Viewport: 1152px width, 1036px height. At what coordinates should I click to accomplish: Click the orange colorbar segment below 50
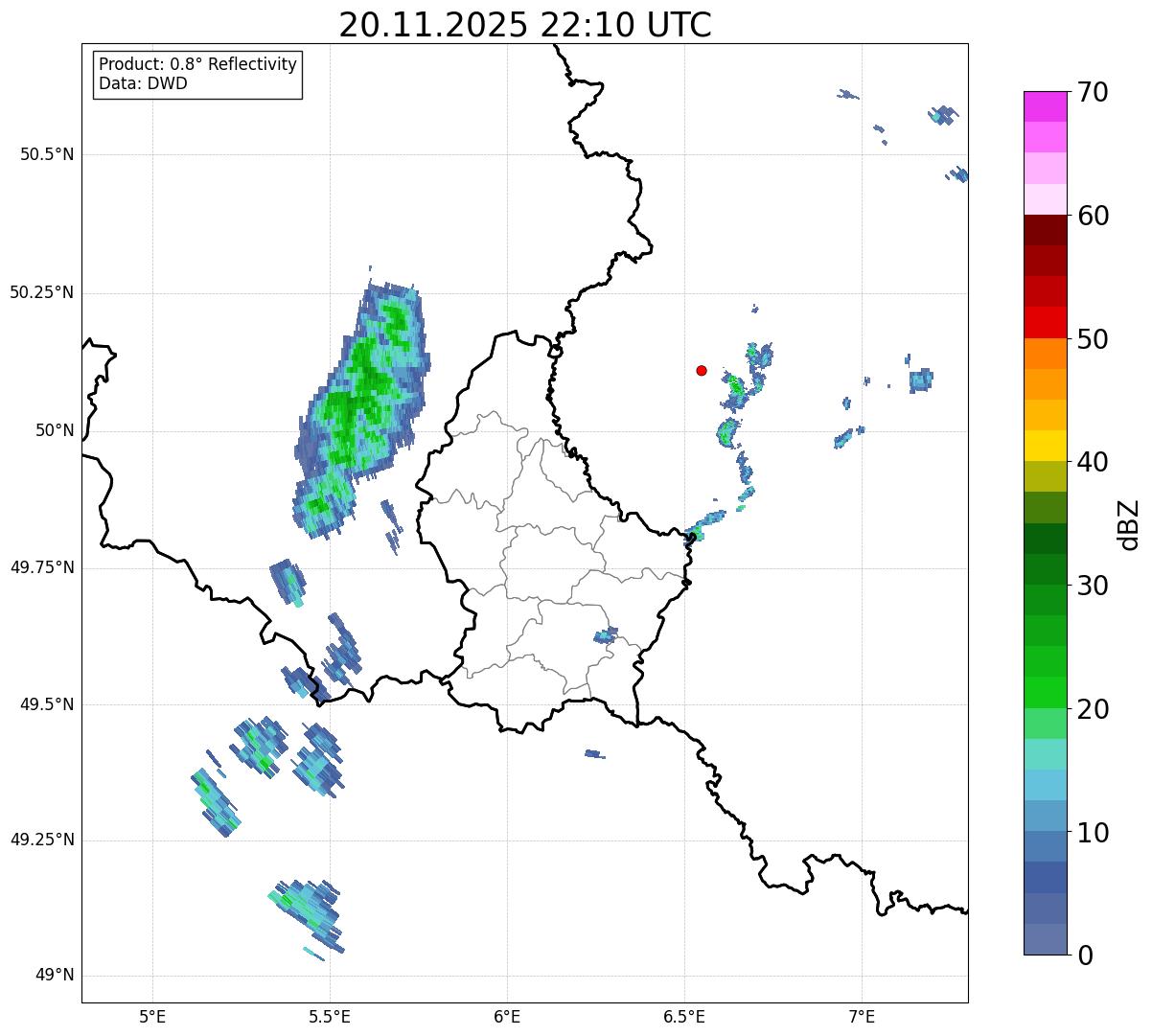point(1046,354)
